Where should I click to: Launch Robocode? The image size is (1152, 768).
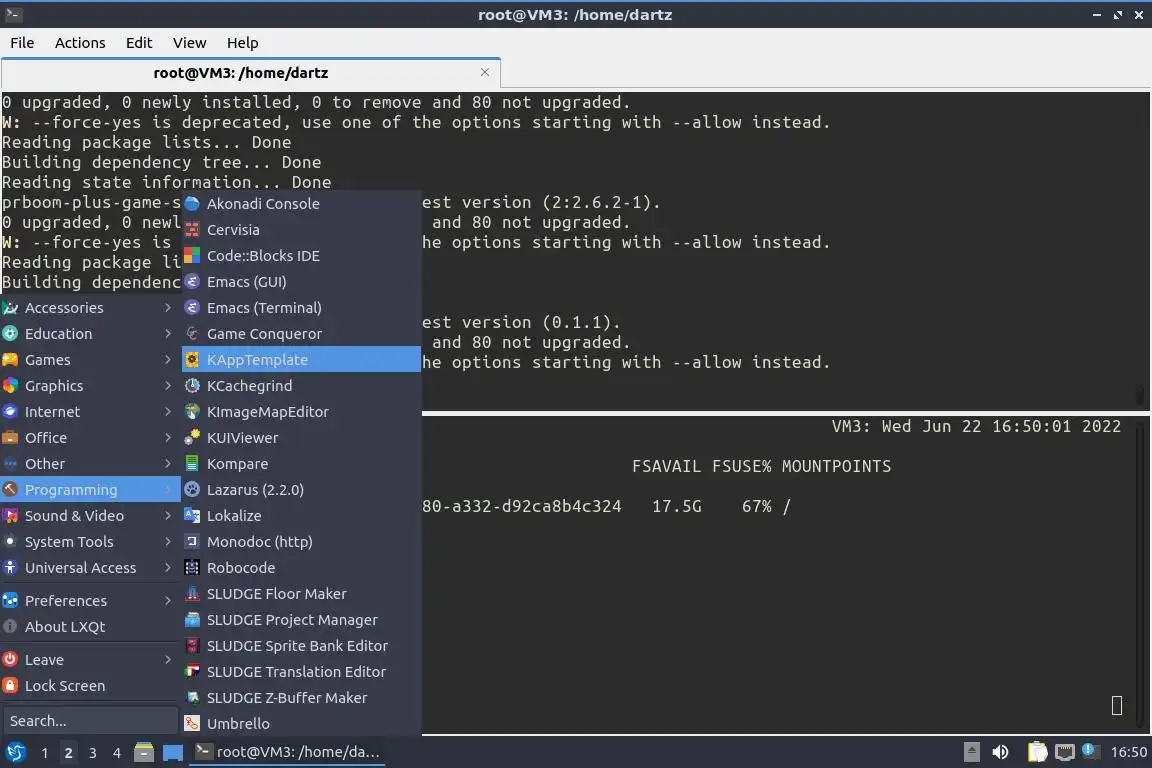coord(301,567)
